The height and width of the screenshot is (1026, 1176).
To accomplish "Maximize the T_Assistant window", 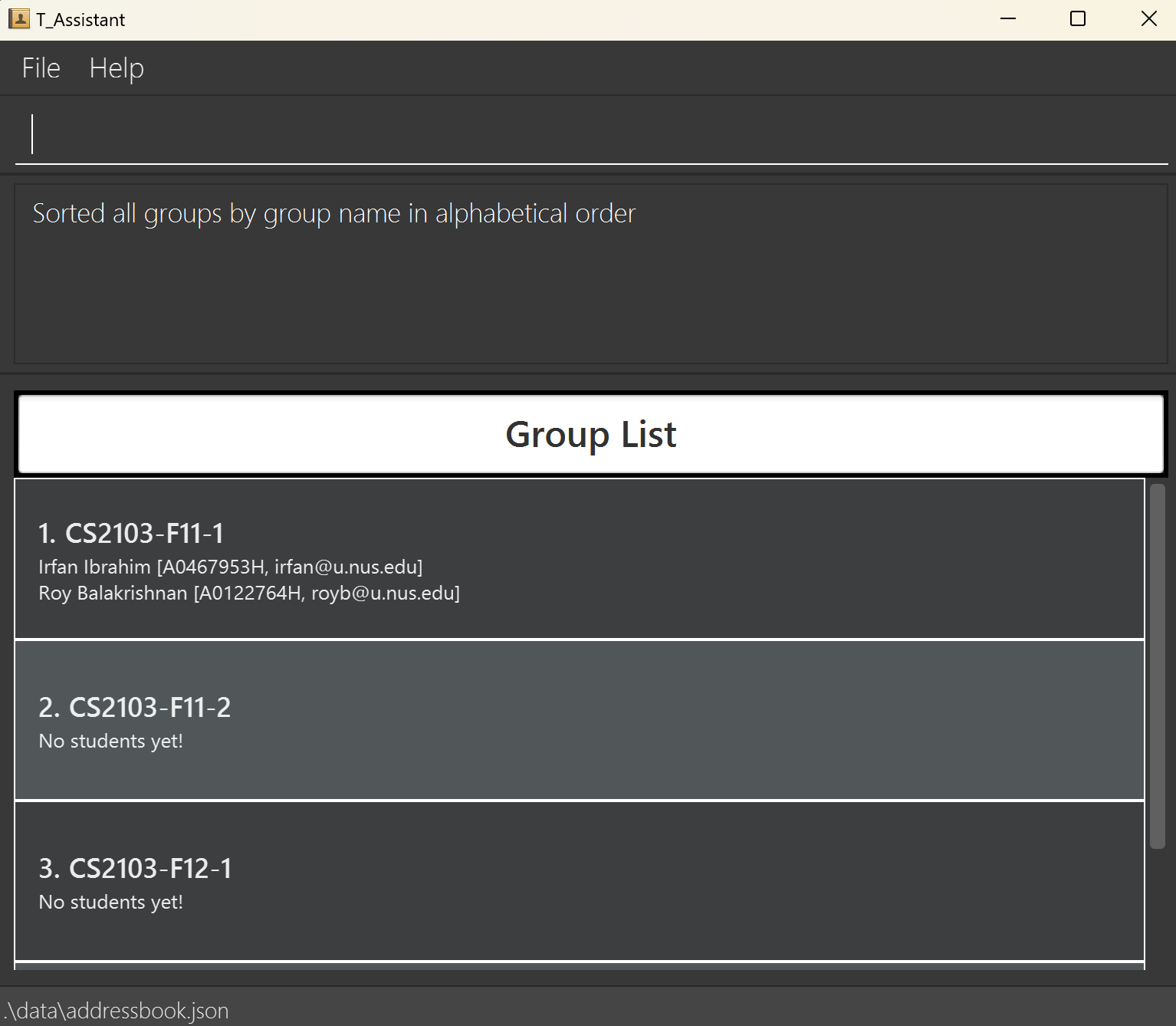I will click(1078, 19).
